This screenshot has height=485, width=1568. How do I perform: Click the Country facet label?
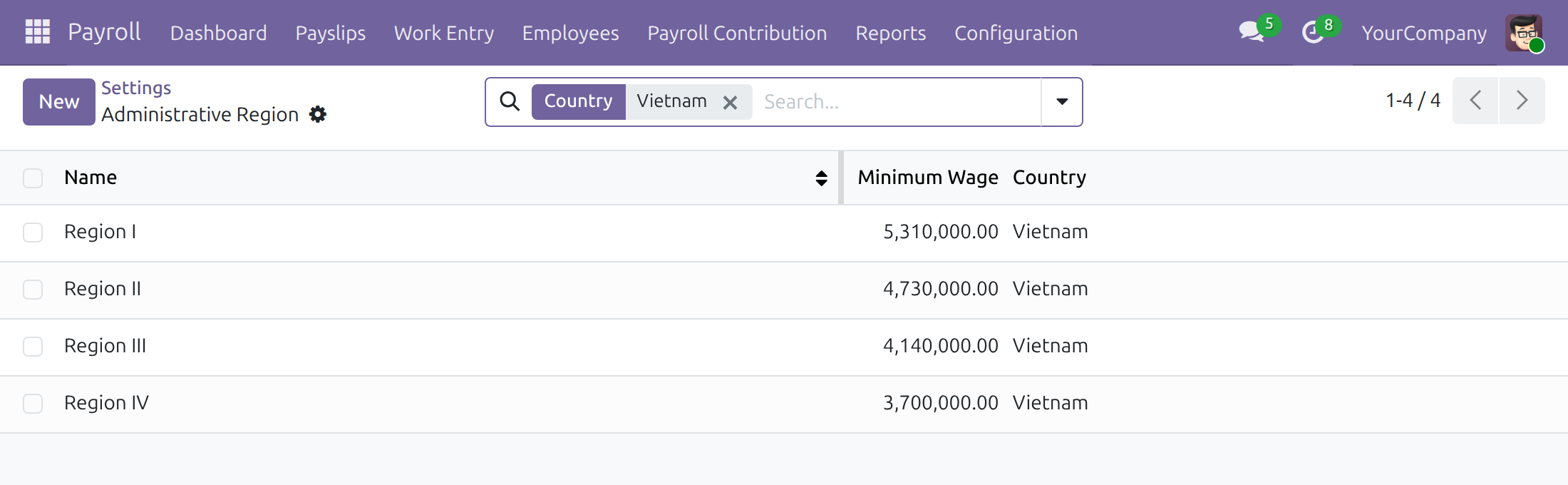[x=578, y=101]
